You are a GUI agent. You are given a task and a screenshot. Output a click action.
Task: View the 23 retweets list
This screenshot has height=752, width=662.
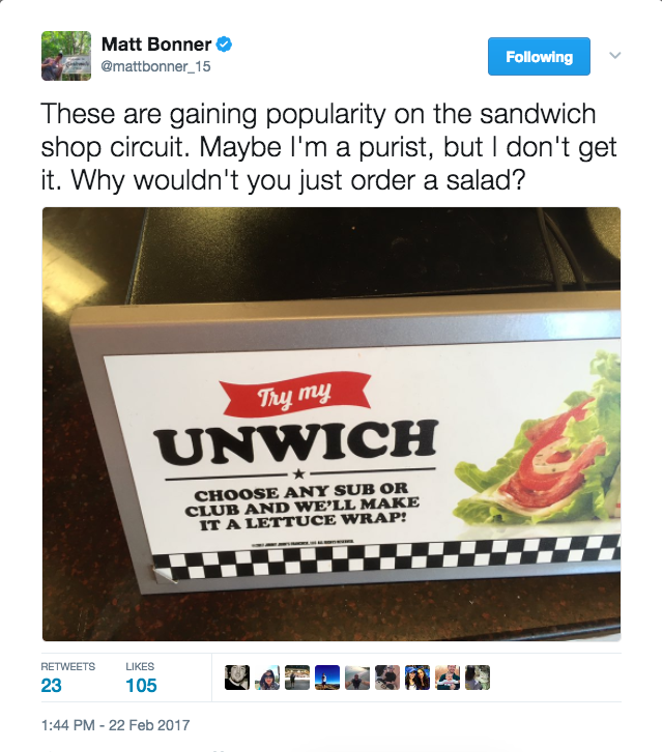coord(68,678)
